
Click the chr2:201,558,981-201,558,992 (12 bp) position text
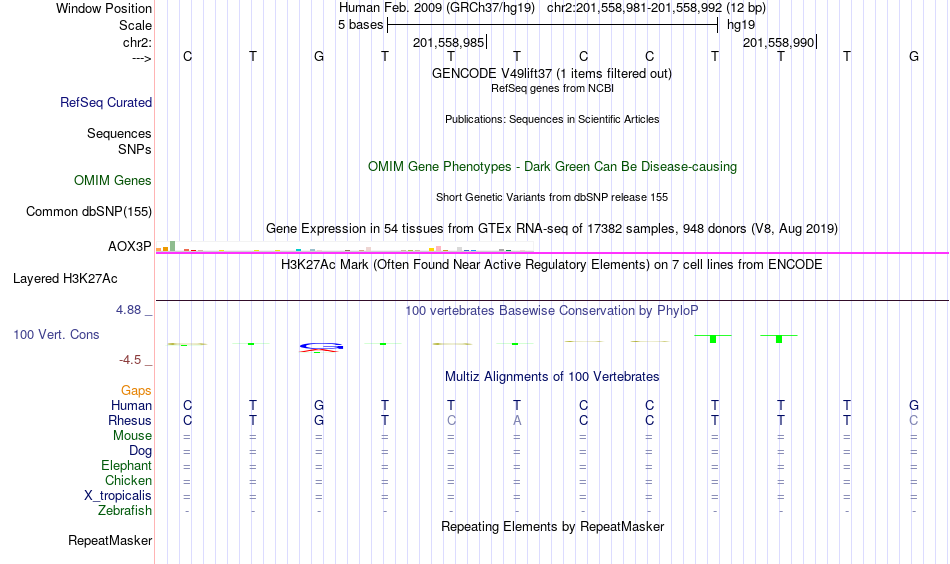pos(657,8)
